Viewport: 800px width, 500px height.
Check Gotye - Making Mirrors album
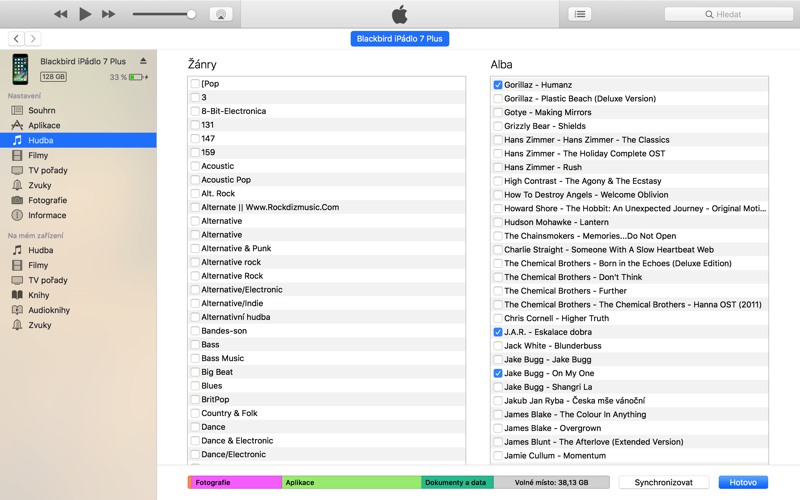(498, 112)
